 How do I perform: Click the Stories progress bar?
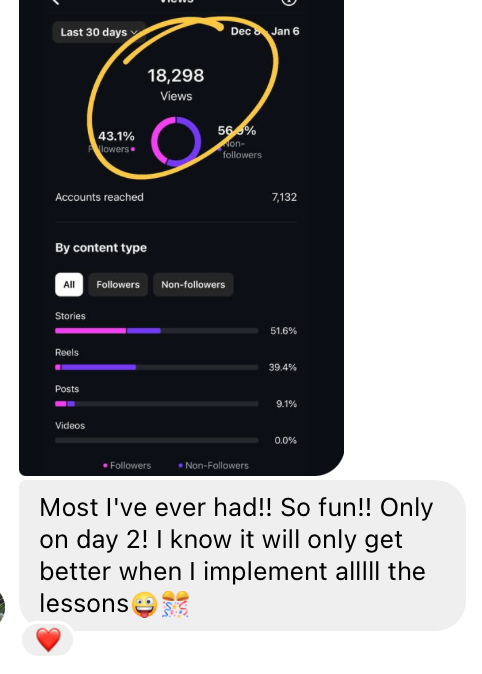(x=157, y=331)
